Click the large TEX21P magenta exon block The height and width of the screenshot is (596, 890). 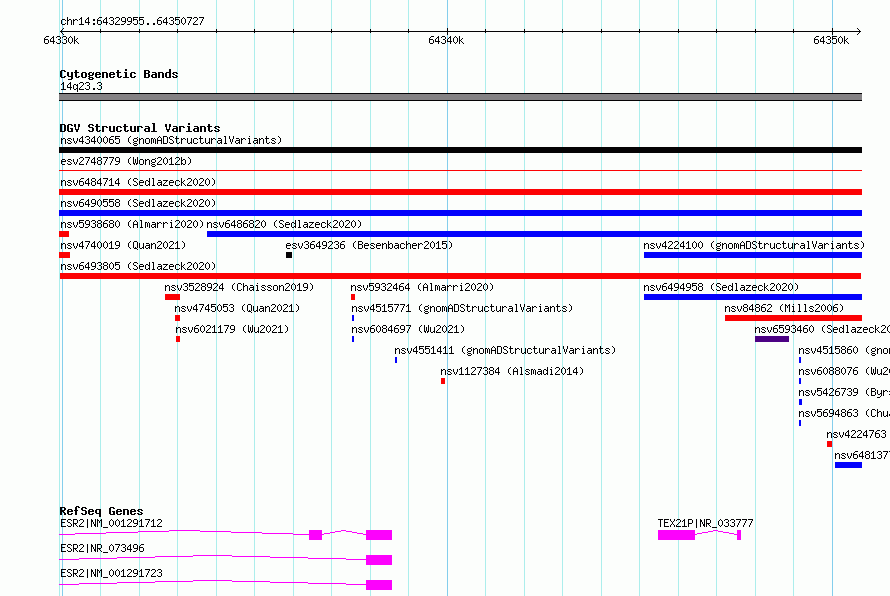coord(677,535)
